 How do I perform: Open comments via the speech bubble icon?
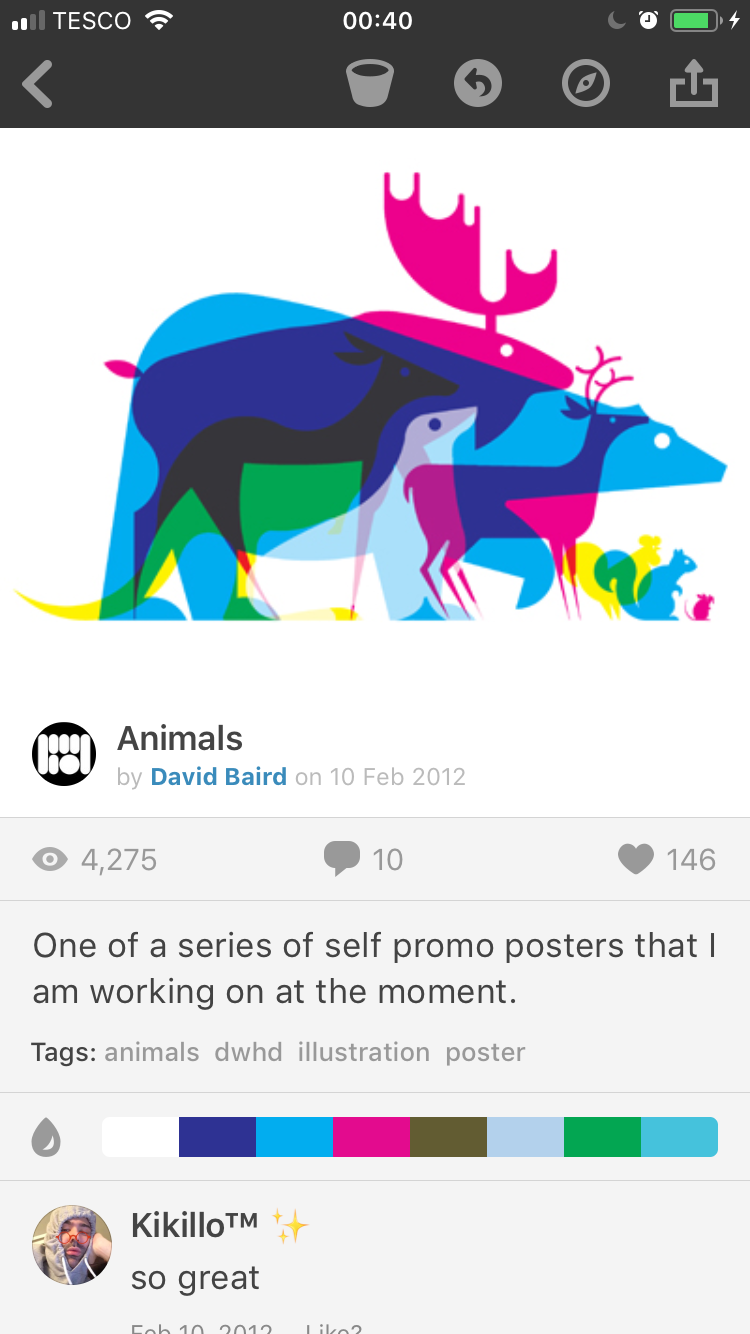(x=341, y=859)
